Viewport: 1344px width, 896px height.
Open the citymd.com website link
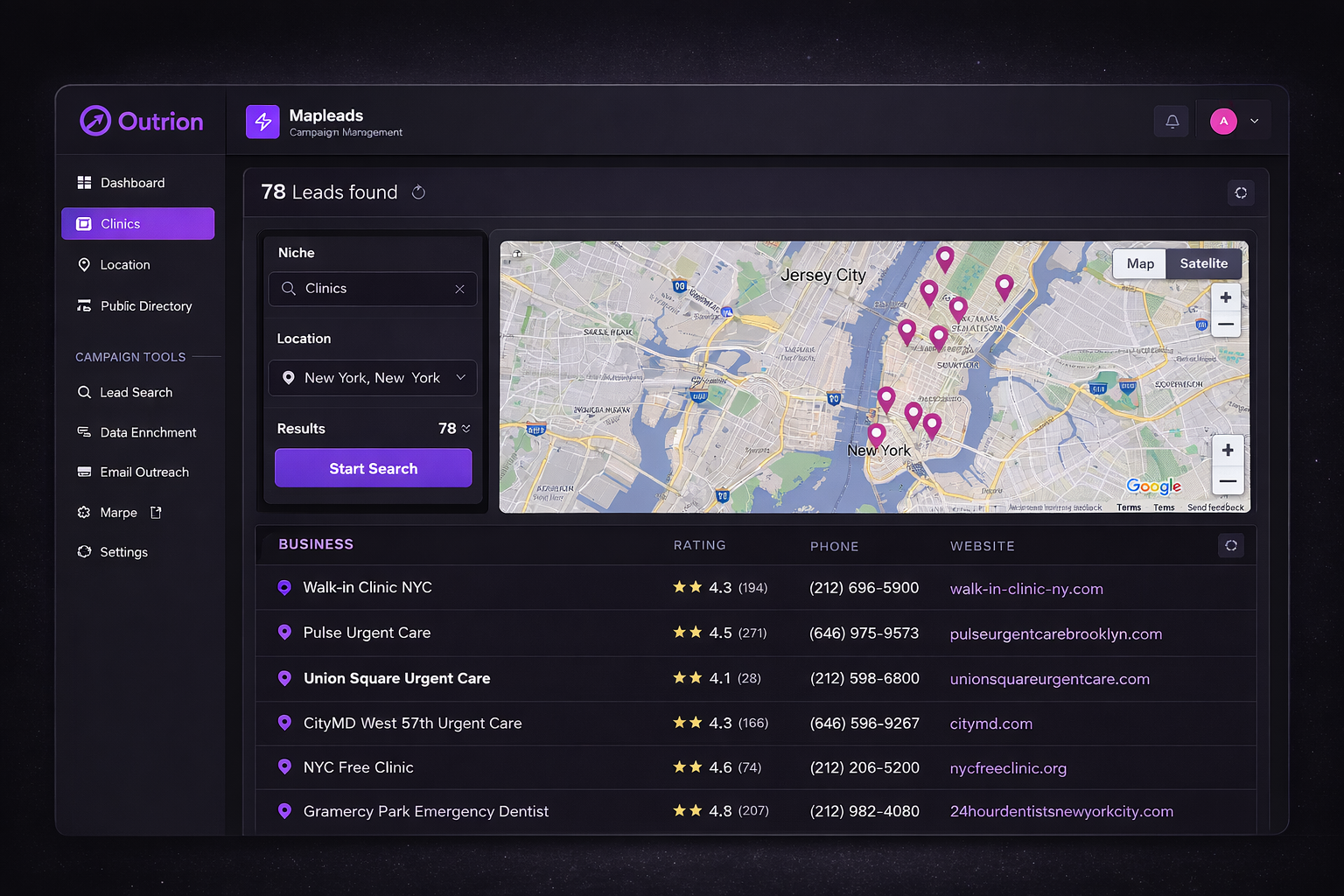[990, 724]
